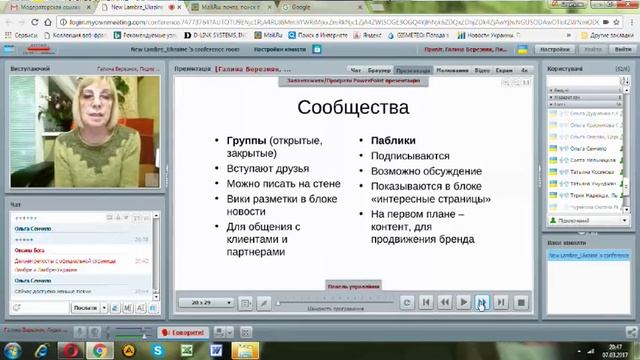The width and height of the screenshot is (640, 360).
Task: Click the play button in presentation controls
Action: (x=463, y=302)
